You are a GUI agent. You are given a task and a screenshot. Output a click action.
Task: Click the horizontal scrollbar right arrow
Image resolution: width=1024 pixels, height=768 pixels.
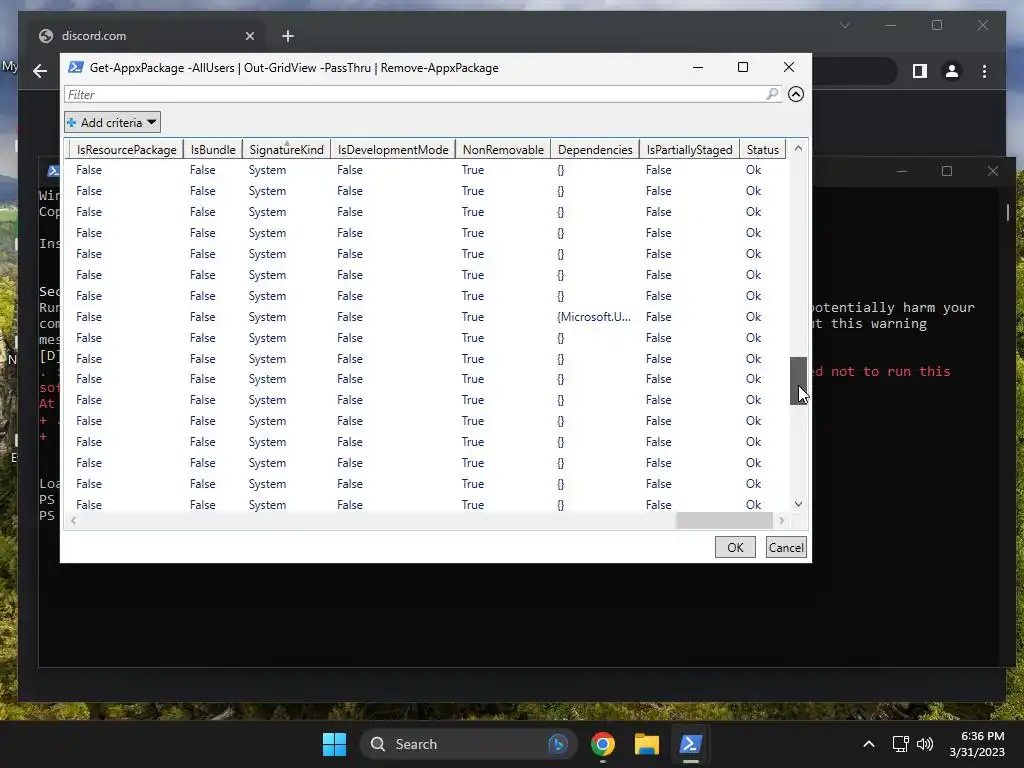click(781, 520)
